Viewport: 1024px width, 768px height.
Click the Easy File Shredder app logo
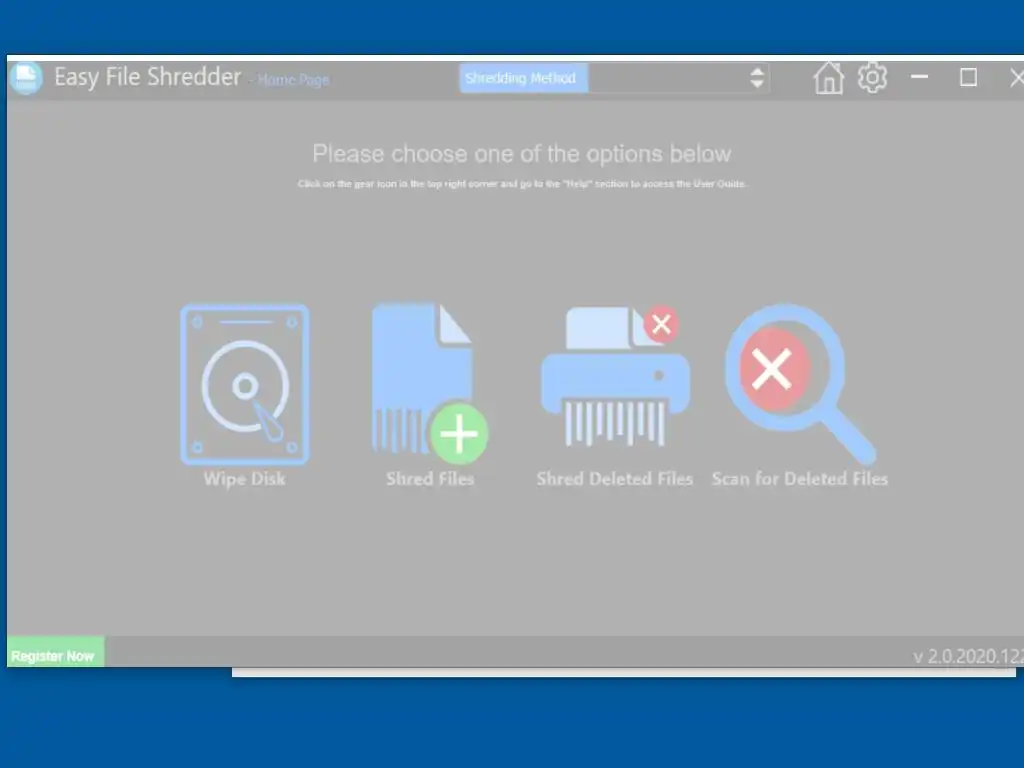point(26,78)
